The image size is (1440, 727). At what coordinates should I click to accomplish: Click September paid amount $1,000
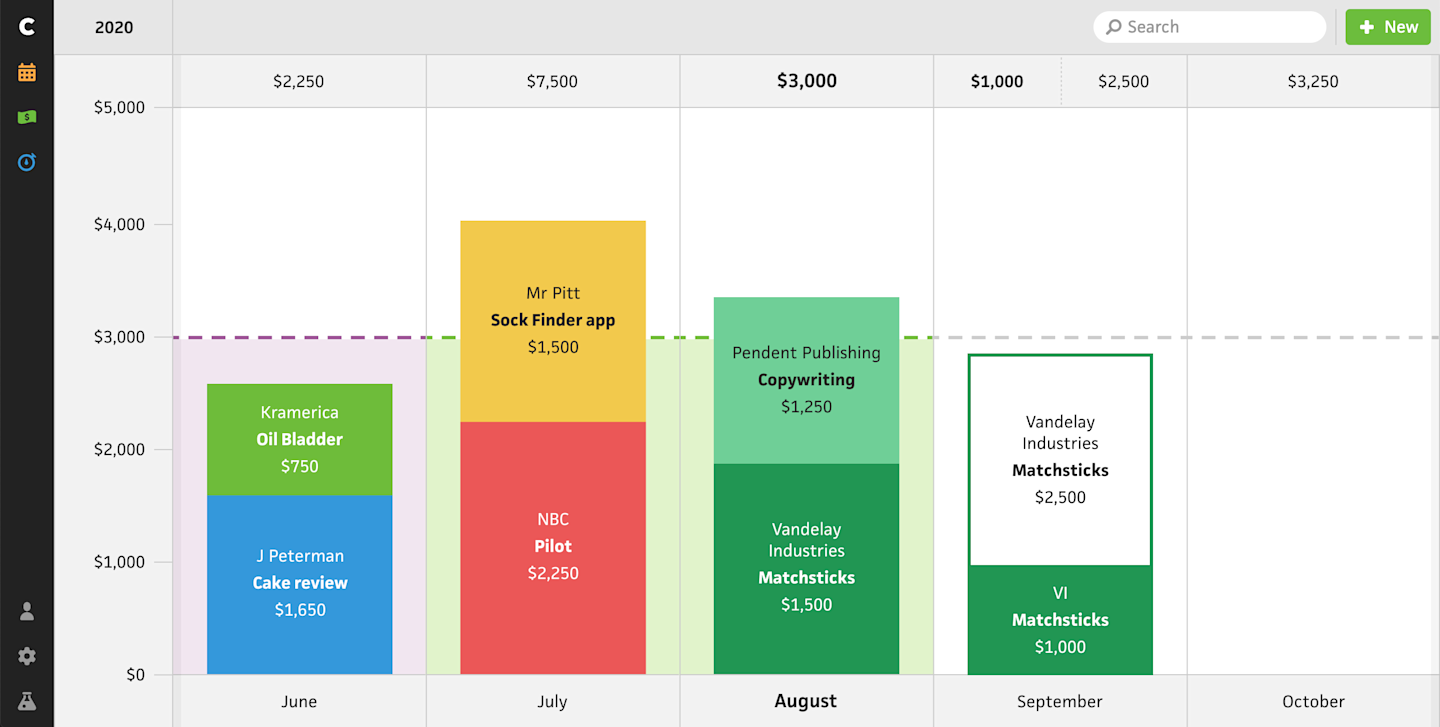[x=997, y=81]
